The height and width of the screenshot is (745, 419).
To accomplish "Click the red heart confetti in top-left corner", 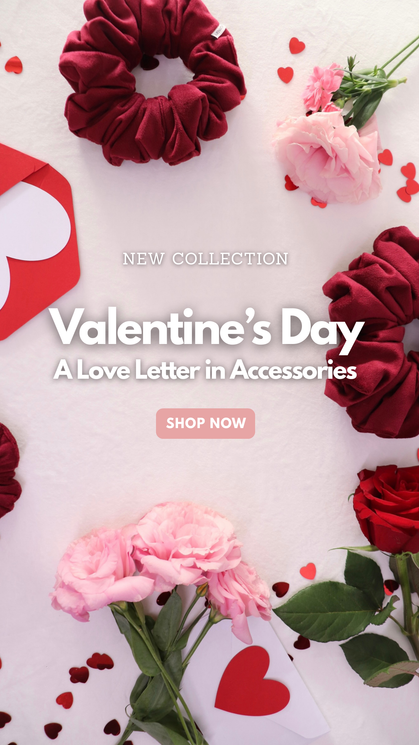I will [14, 65].
